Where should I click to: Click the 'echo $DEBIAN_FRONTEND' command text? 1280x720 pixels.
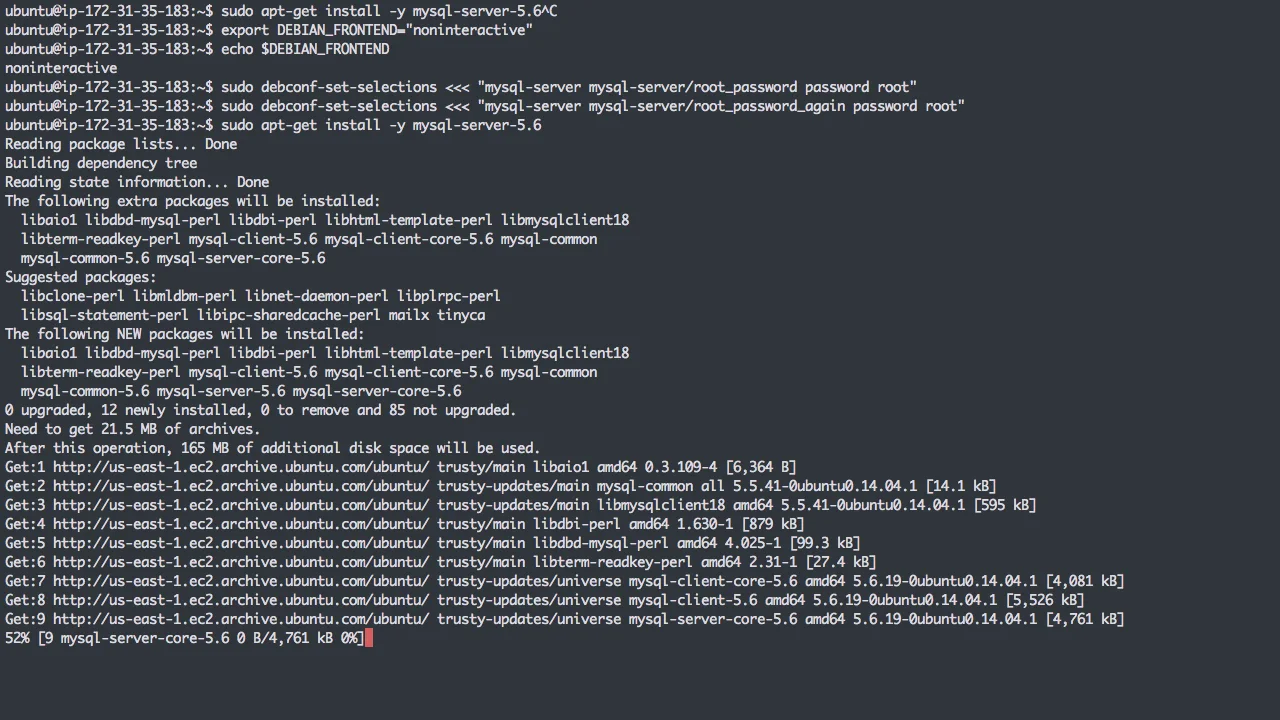click(x=305, y=49)
